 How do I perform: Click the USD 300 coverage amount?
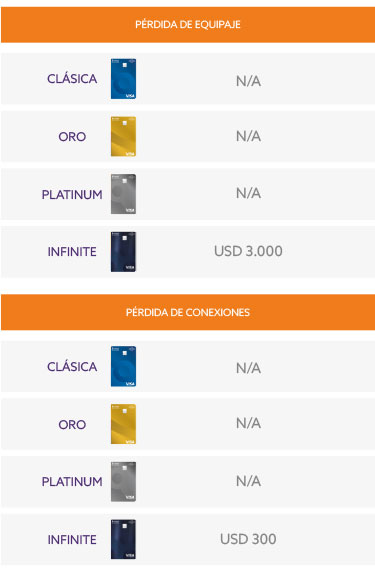(x=248, y=539)
